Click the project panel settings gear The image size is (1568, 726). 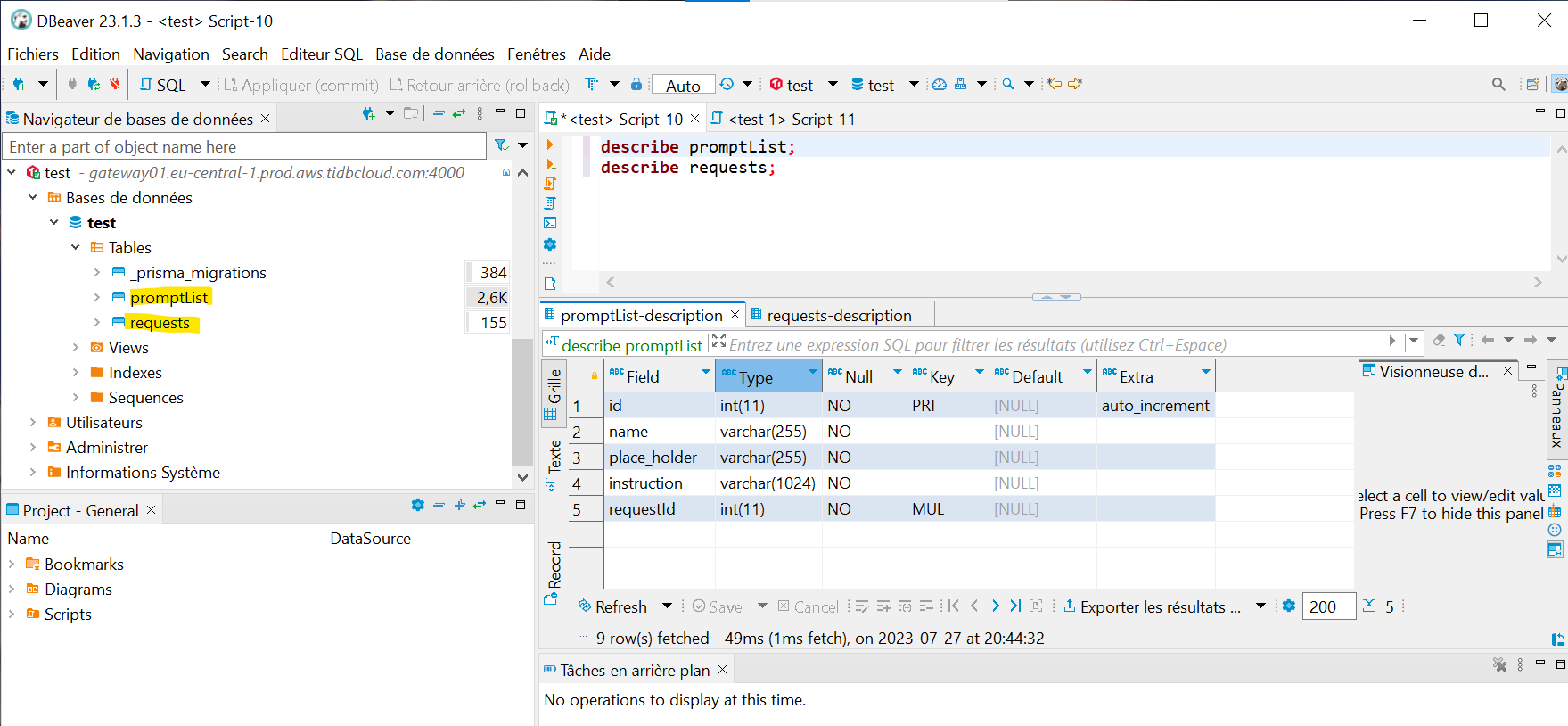pyautogui.click(x=418, y=505)
